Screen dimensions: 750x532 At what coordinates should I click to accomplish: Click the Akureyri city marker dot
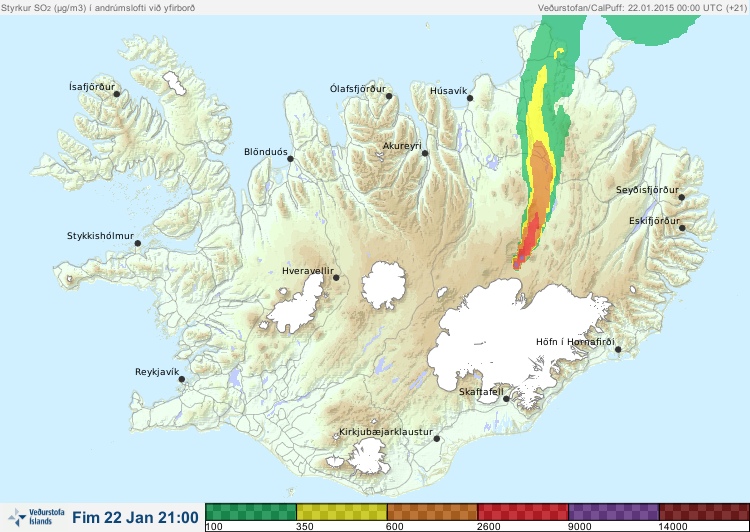coord(425,153)
